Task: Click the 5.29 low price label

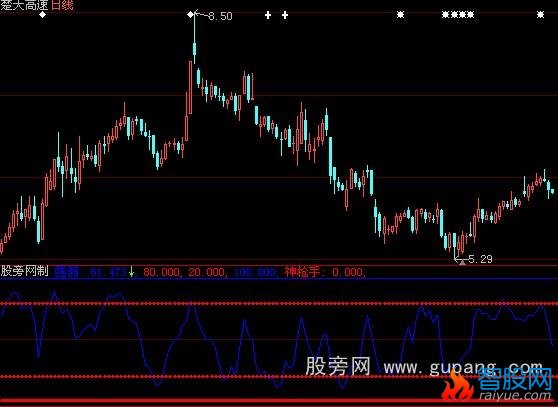Action: (480, 259)
